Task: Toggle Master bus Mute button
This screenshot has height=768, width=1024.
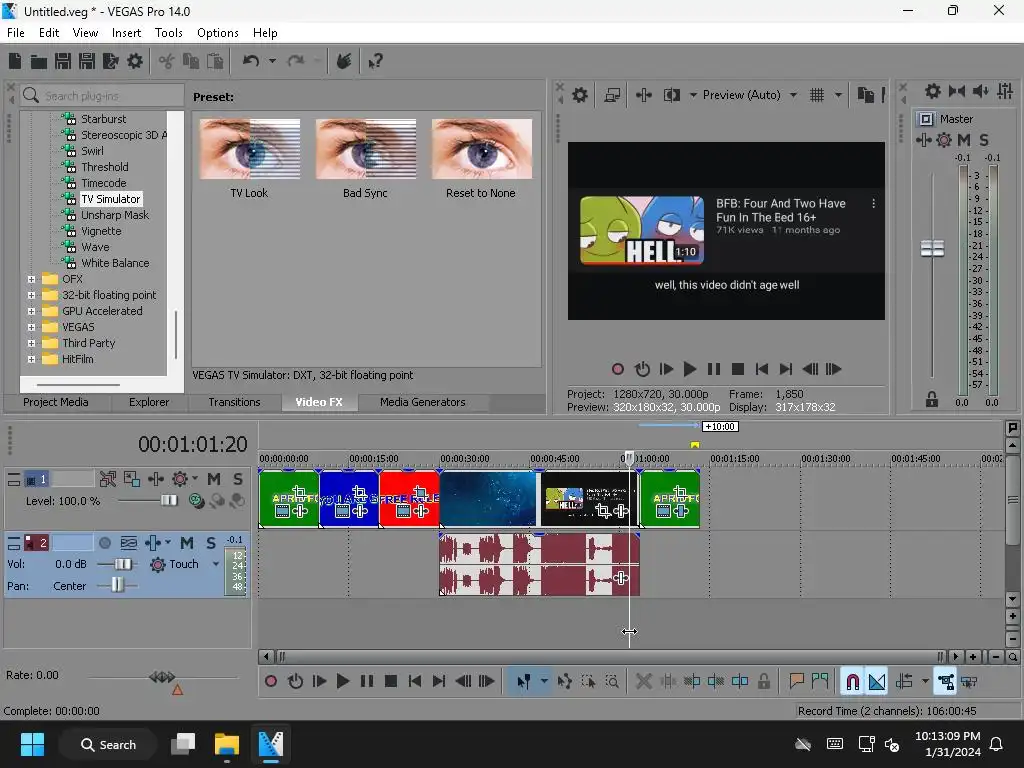Action: click(x=964, y=140)
